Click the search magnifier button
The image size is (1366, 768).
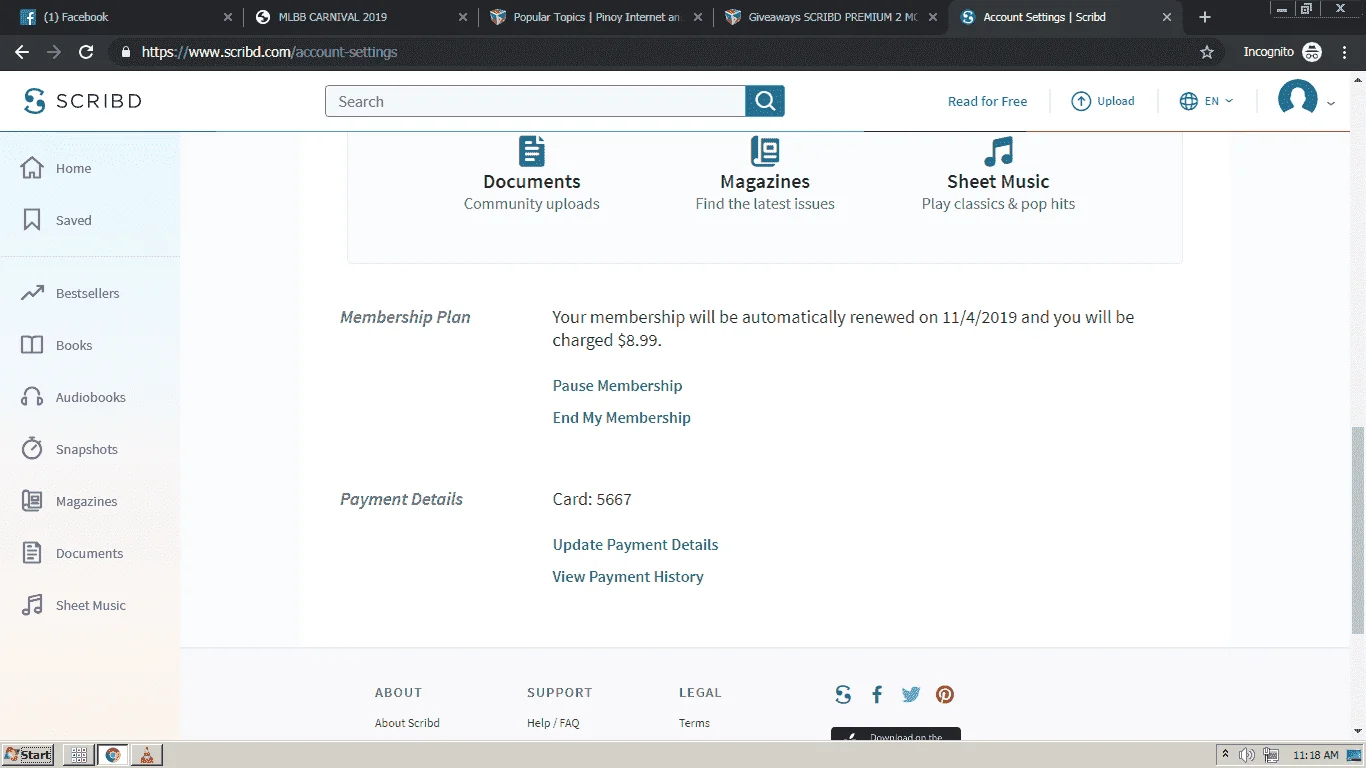coord(765,101)
